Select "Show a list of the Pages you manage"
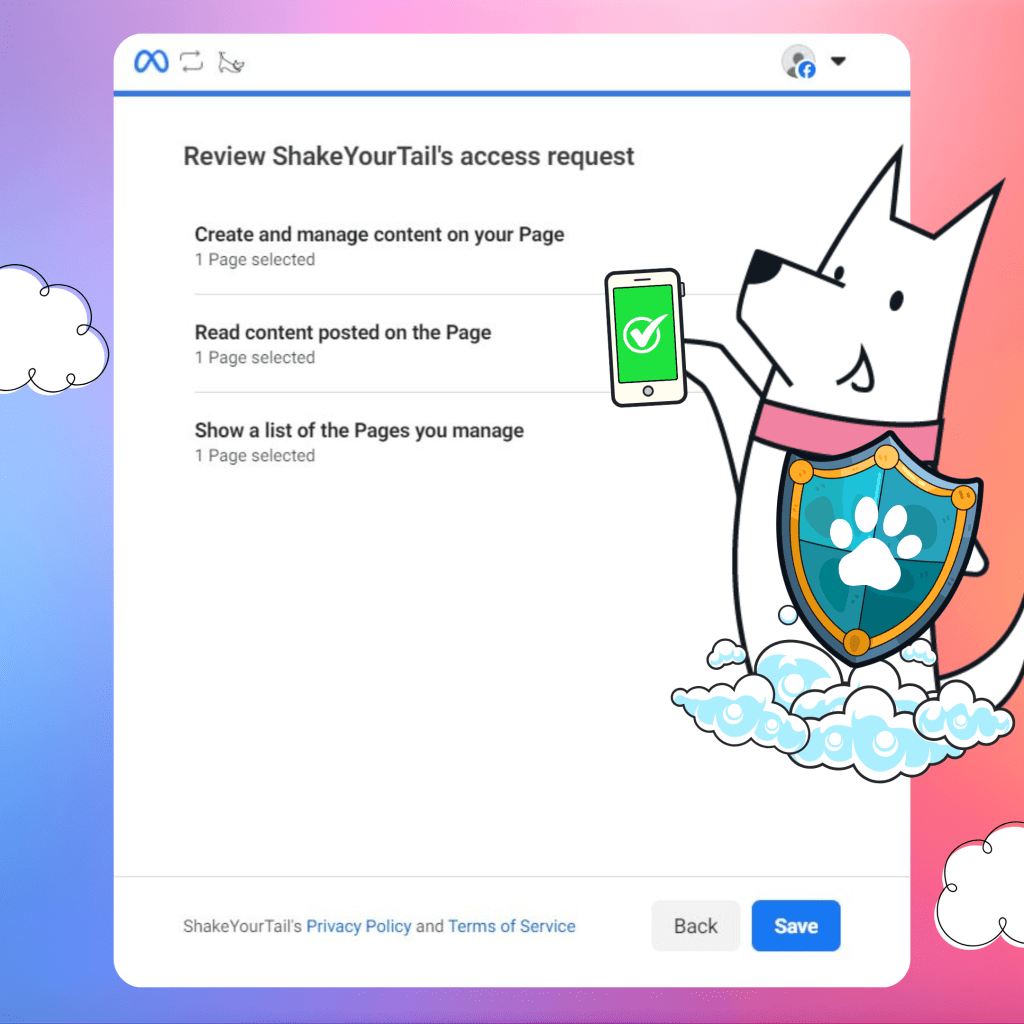Image resolution: width=1024 pixels, height=1024 pixels. click(x=359, y=431)
